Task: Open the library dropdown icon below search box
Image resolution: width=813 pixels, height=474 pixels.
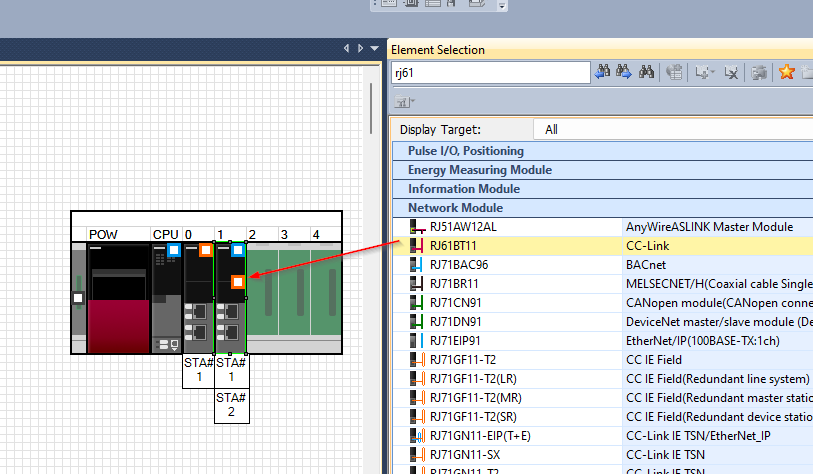Action: coord(405,102)
